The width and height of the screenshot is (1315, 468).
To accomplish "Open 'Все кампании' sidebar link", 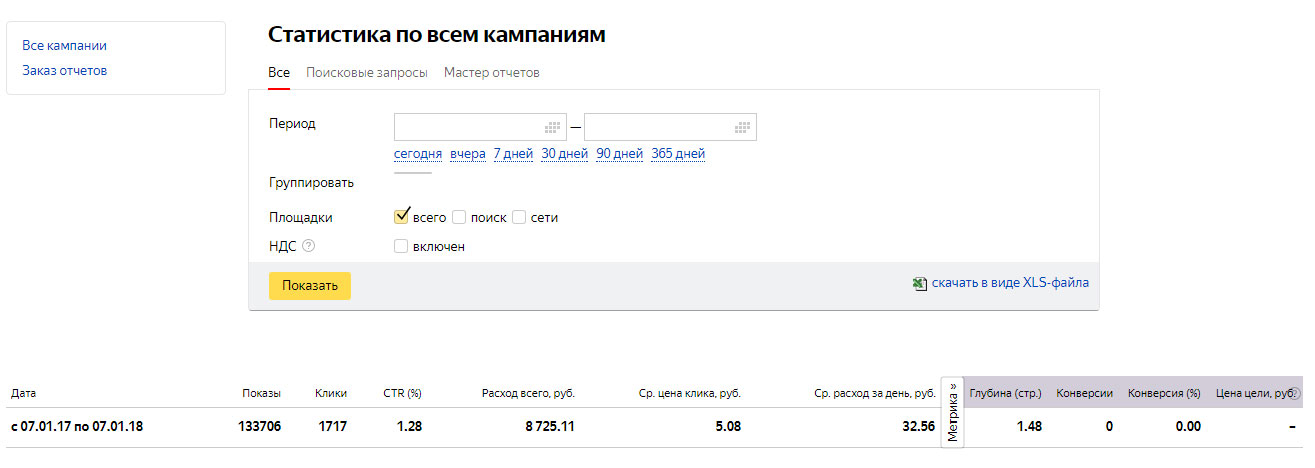I will coord(64,45).
